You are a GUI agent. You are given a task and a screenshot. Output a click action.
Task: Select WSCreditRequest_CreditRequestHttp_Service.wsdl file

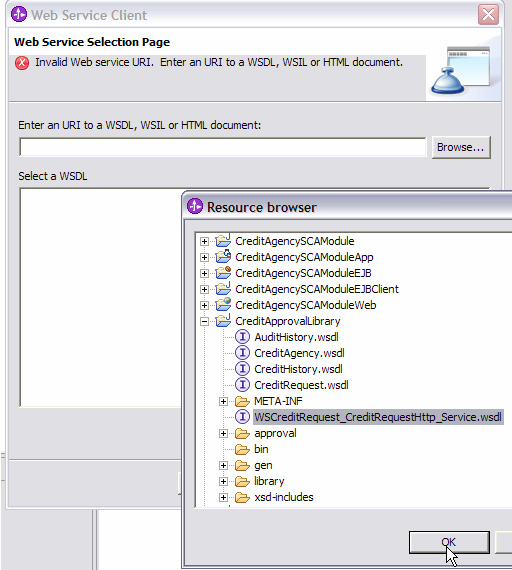(x=378, y=417)
